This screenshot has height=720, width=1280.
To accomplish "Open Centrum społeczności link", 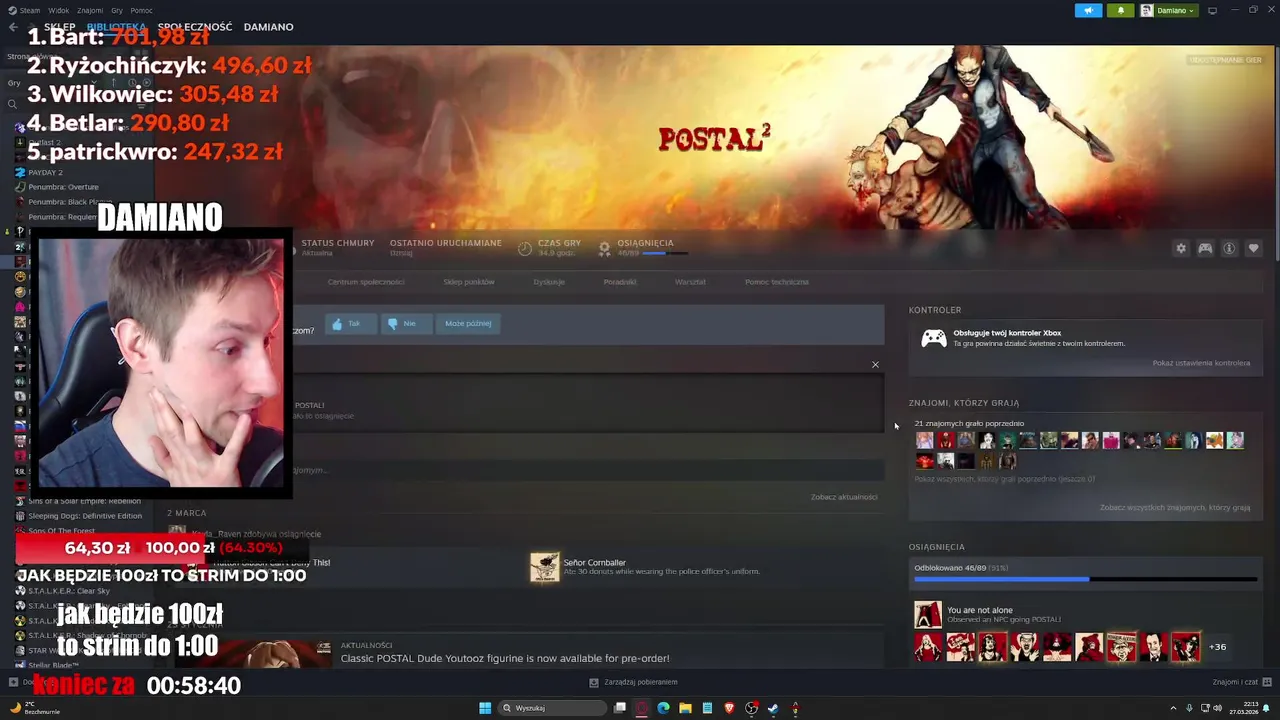I will tap(366, 282).
